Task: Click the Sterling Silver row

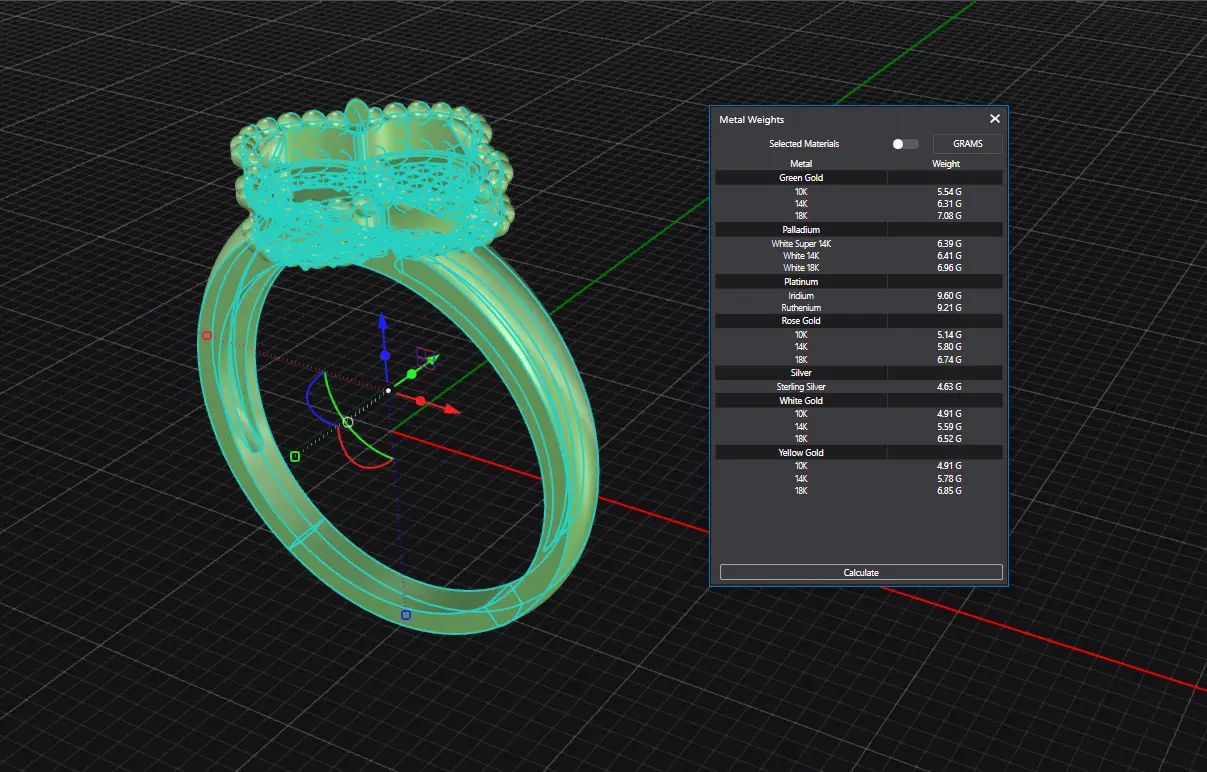Action: coord(859,387)
